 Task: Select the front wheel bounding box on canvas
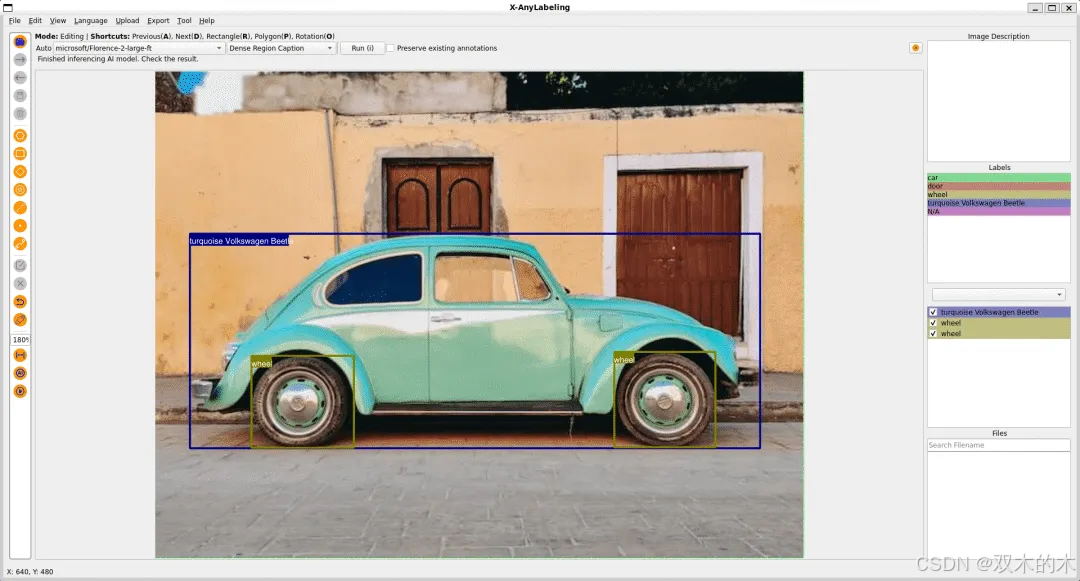pos(665,399)
